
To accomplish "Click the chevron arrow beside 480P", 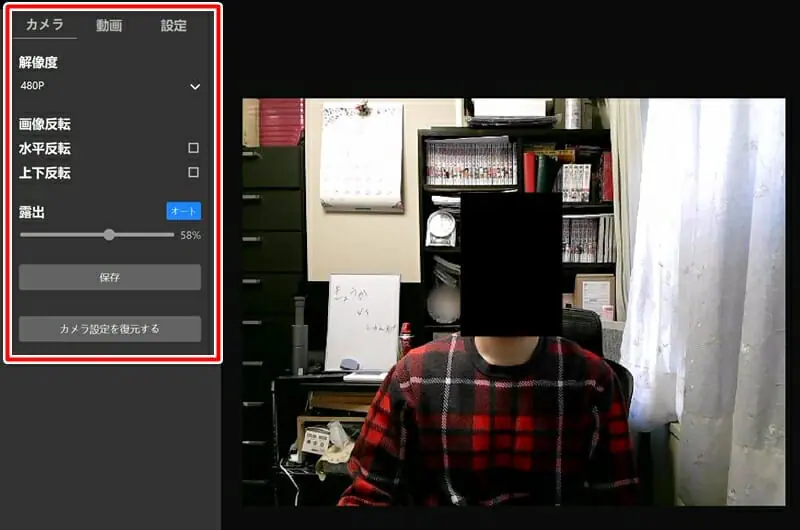I will click(195, 87).
